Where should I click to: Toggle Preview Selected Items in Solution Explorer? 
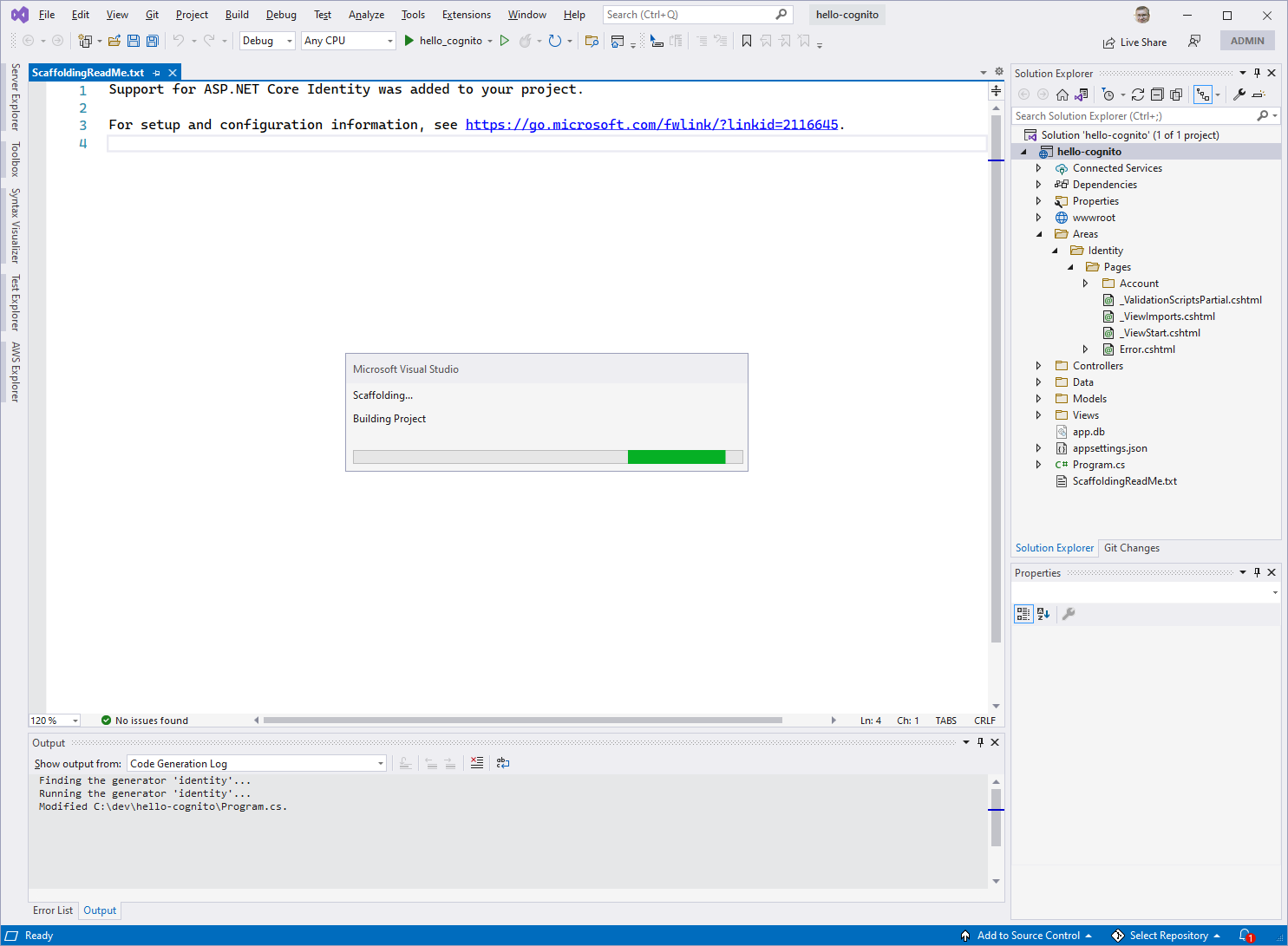1259,95
